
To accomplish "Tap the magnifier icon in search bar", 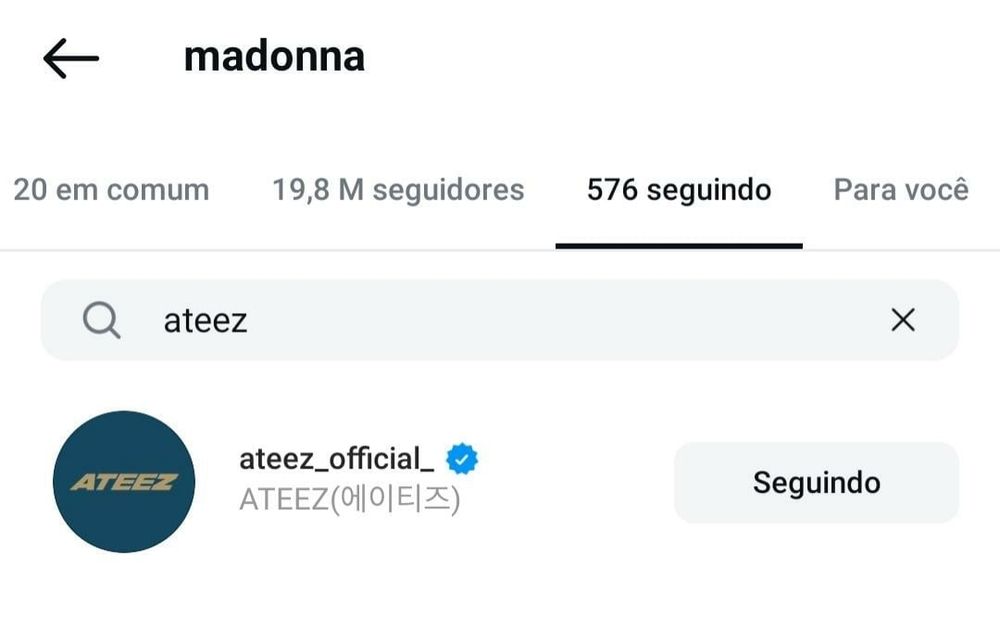I will tap(101, 320).
